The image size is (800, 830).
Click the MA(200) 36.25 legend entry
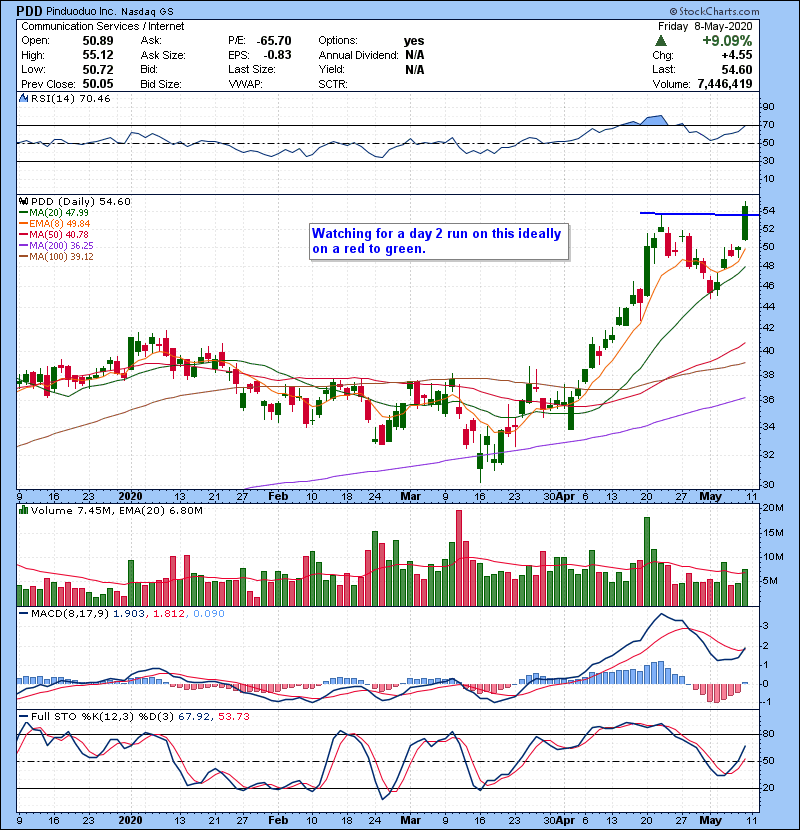click(x=56, y=246)
